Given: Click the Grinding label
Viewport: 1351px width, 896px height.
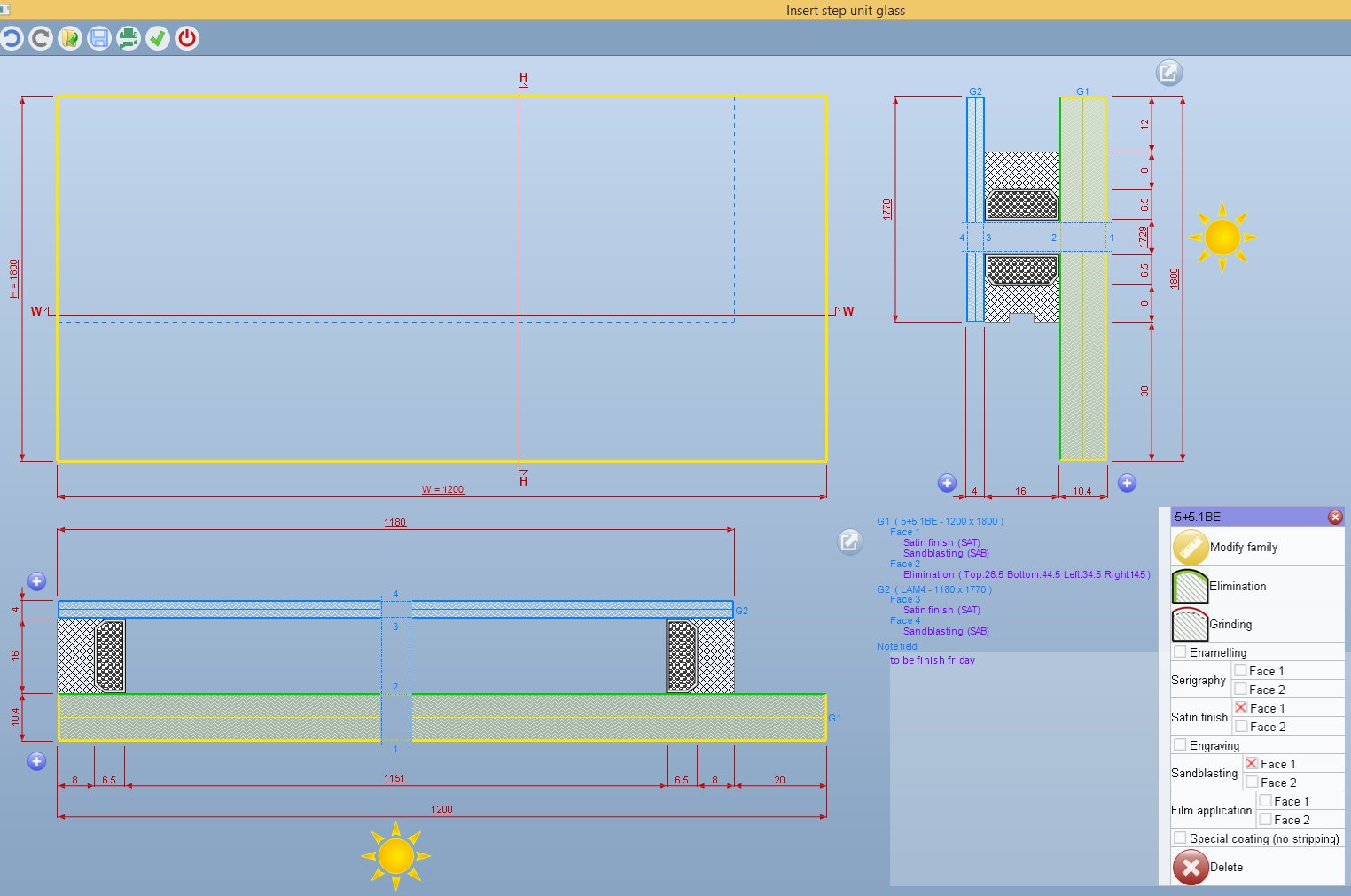Looking at the screenshot, I should [x=1230, y=625].
